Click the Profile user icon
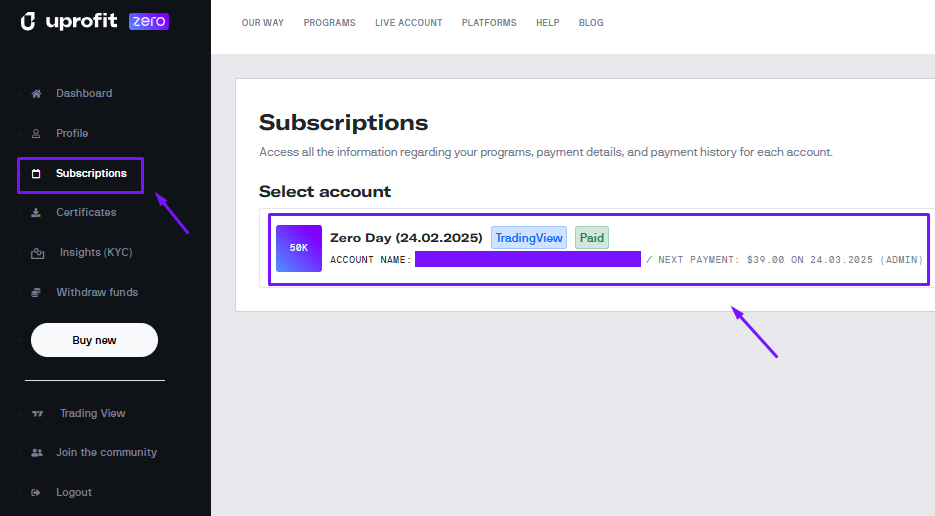Viewport: 935px width, 516px height. coord(37,133)
